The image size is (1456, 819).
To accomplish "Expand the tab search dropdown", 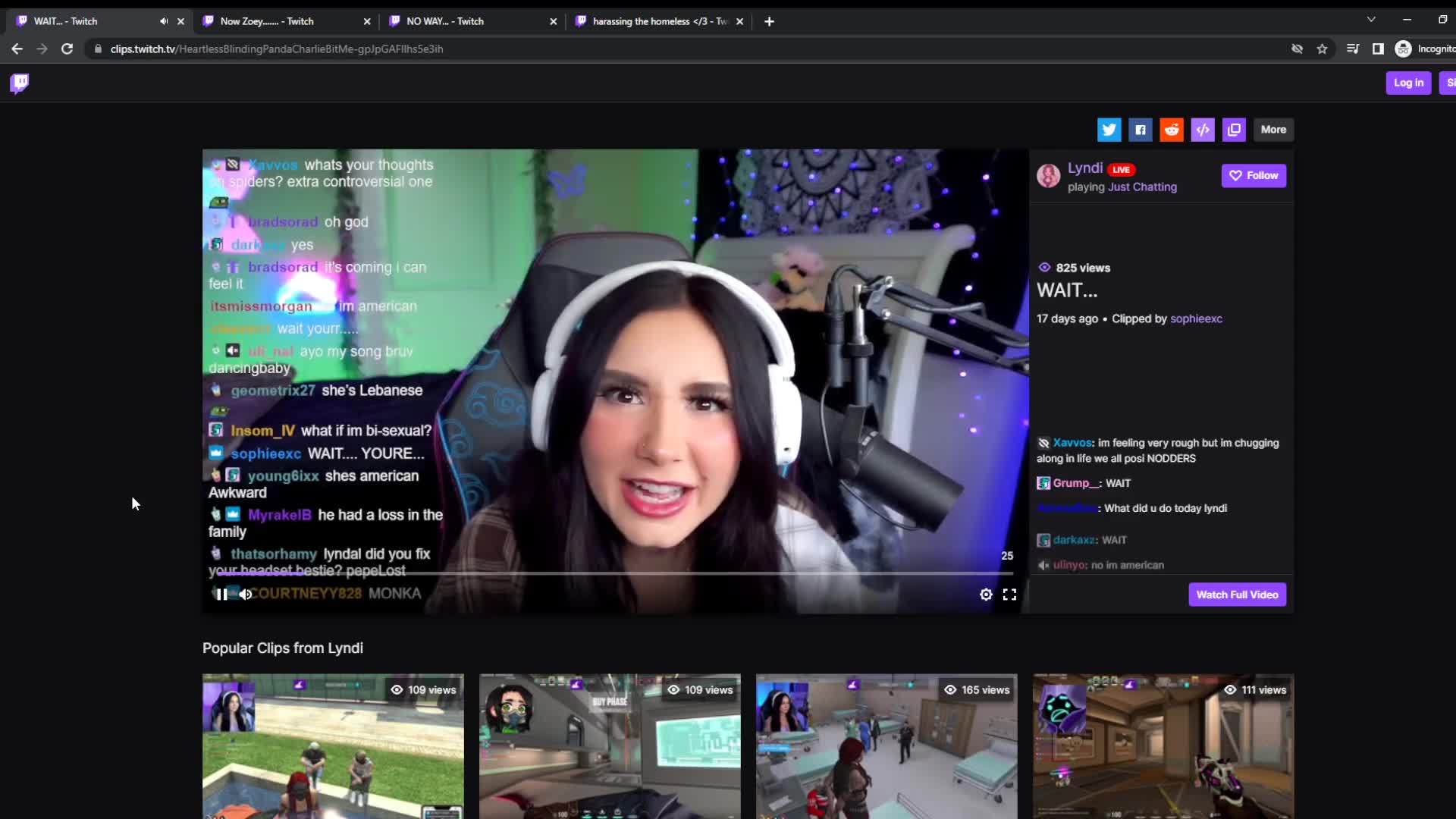I will point(1371,19).
